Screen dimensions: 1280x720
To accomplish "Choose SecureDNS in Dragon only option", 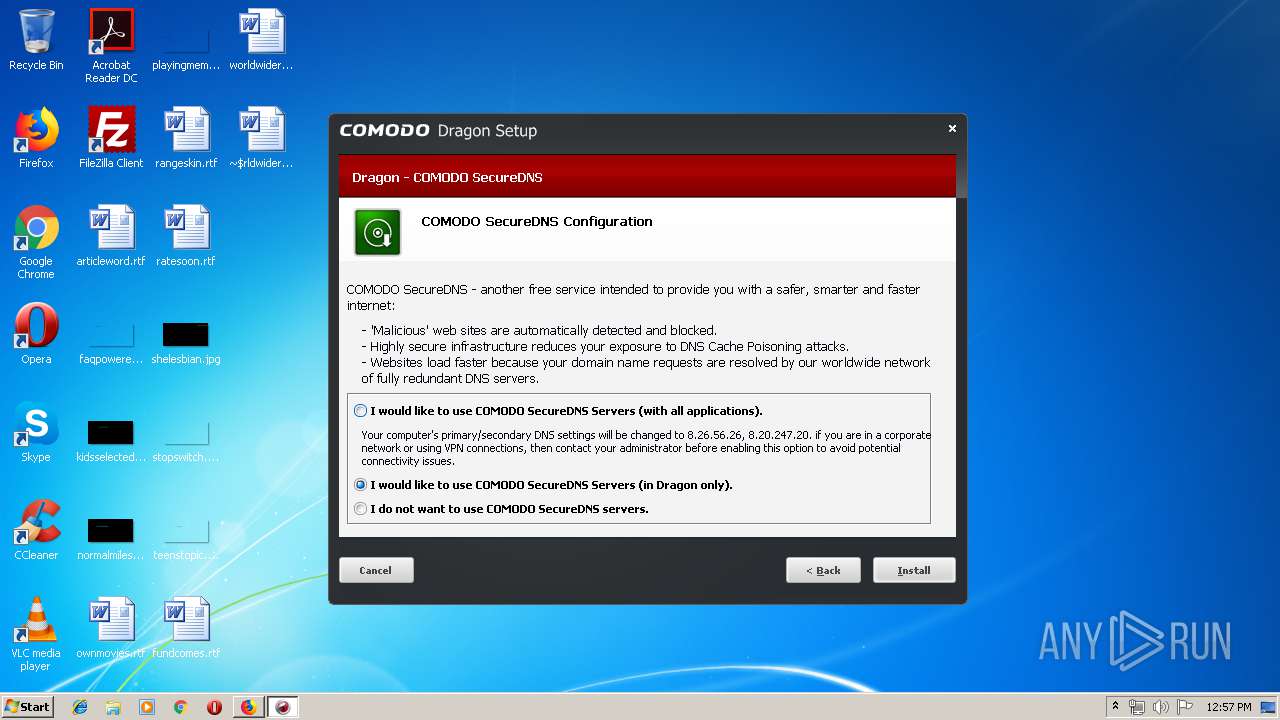I will (361, 485).
